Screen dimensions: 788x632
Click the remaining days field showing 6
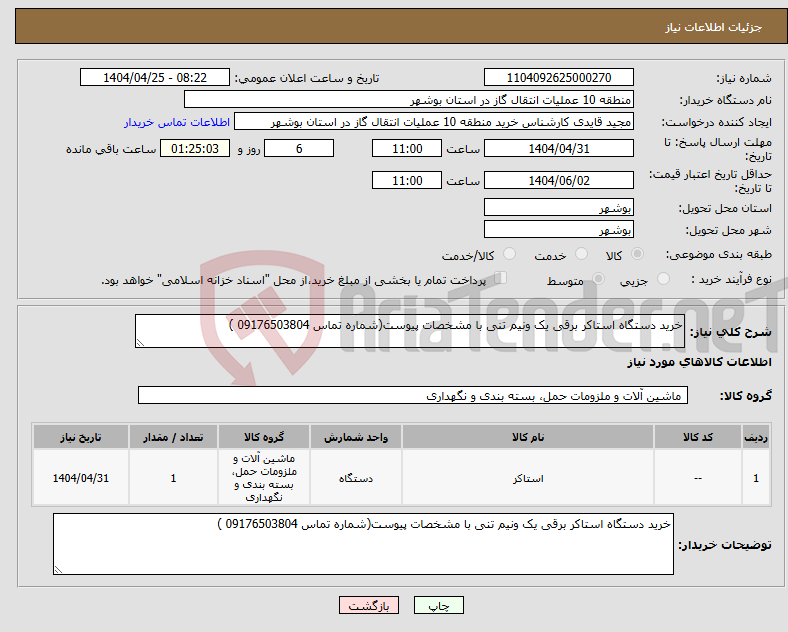tap(299, 148)
